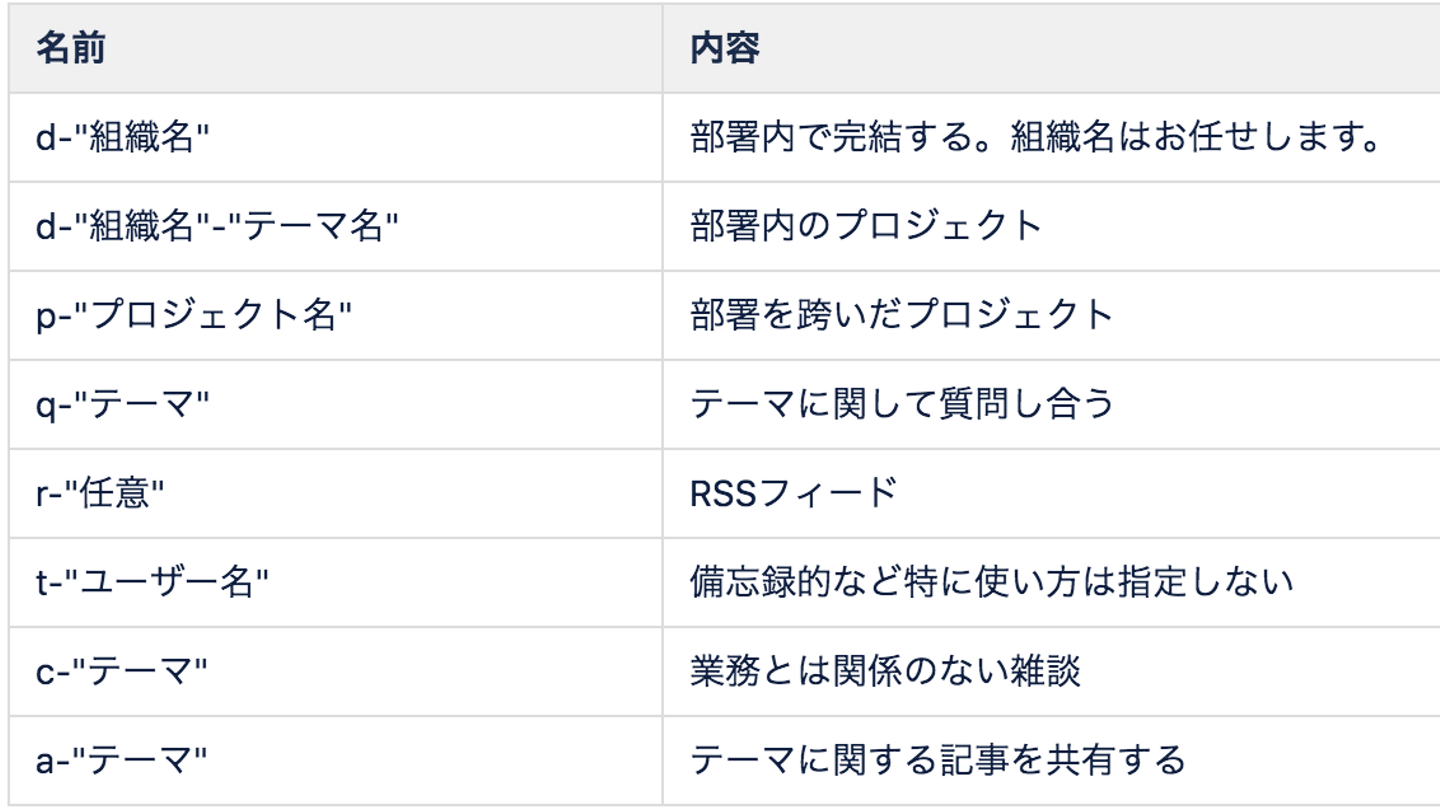The image size is (1440, 809).
Task: Select the d-"組織名" name cell
Action: (x=123, y=138)
